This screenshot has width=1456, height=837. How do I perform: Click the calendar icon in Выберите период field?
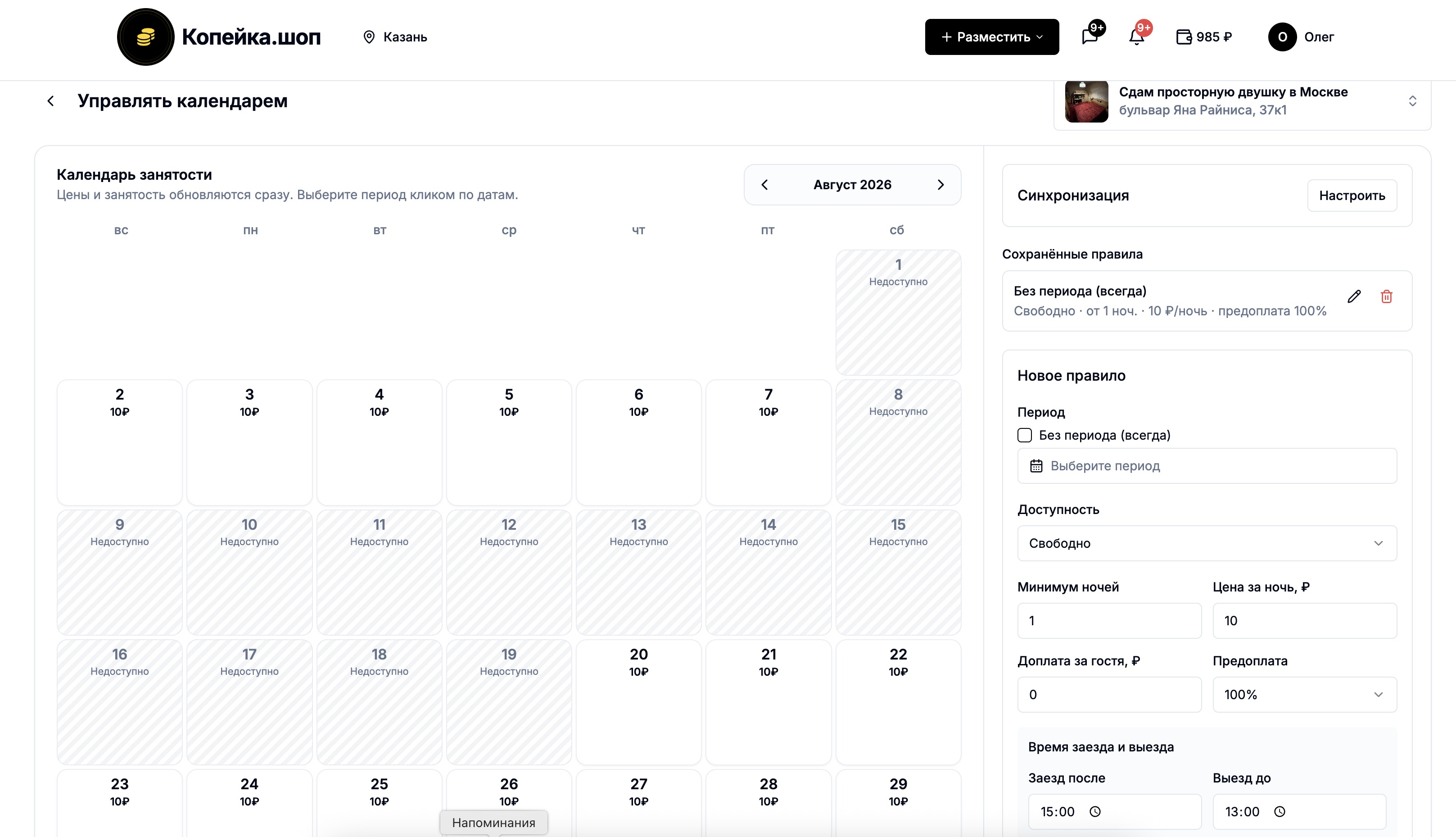coord(1036,466)
